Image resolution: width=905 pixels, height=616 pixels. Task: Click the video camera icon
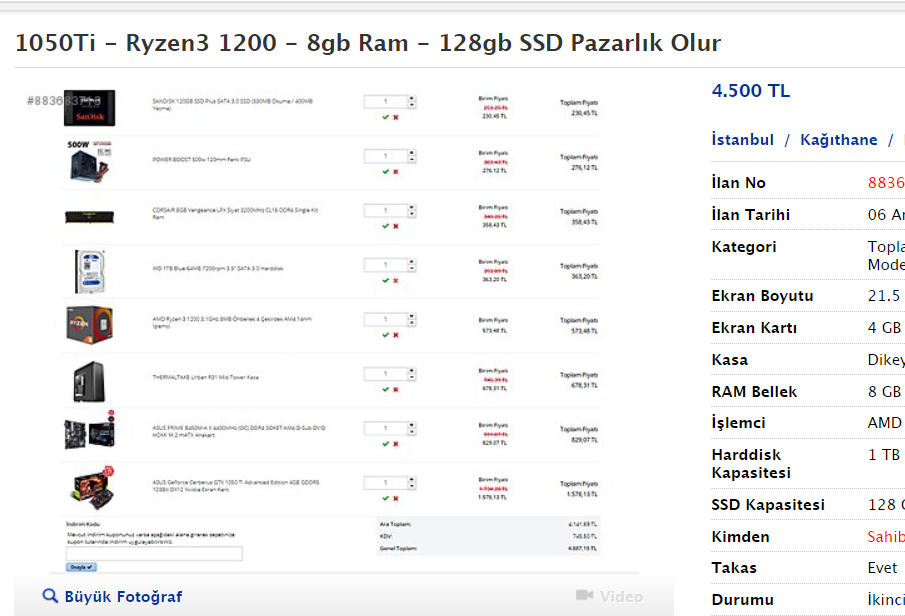click(585, 595)
